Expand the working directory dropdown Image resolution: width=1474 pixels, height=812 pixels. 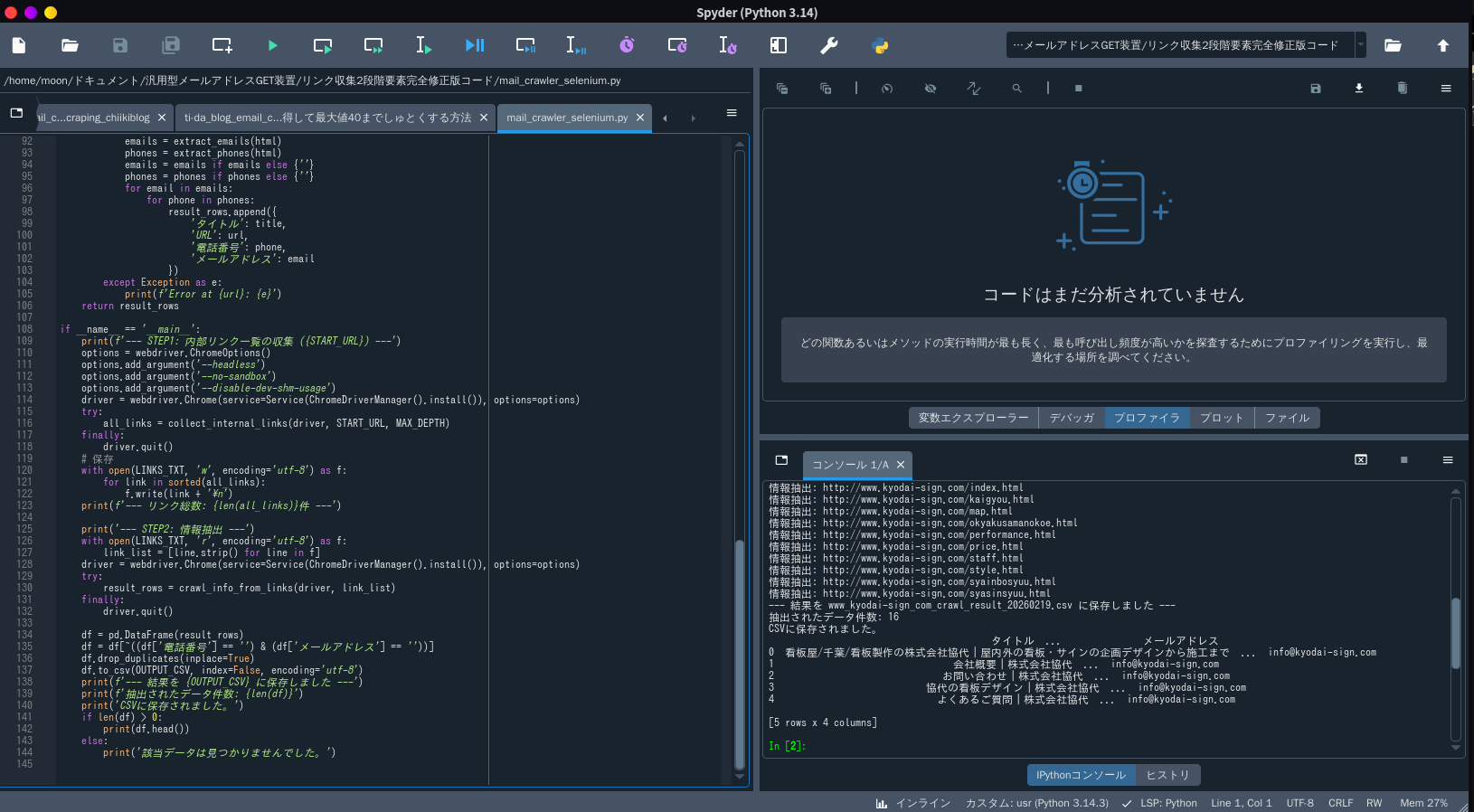pos(1360,45)
